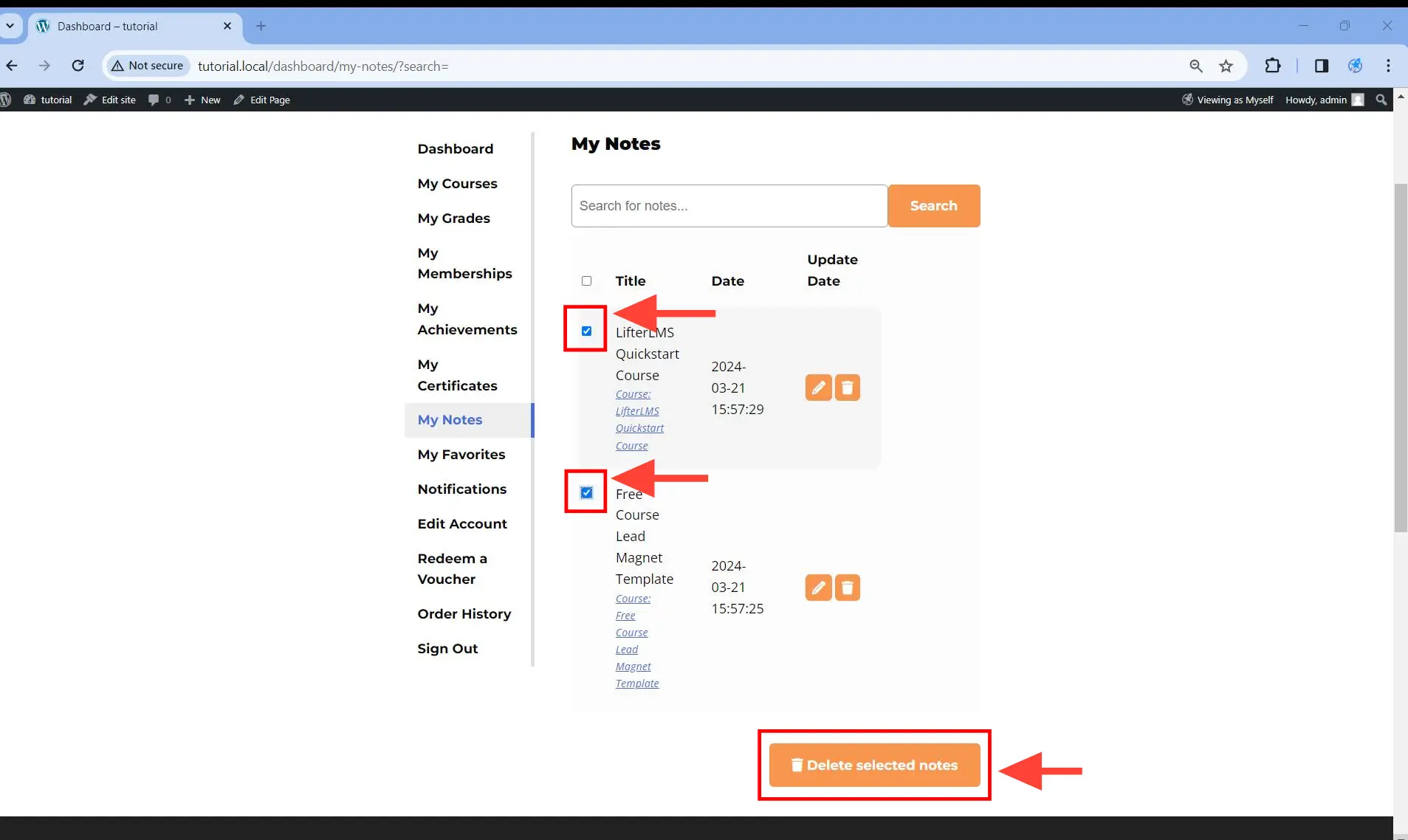Open My Courses in sidebar
The width and height of the screenshot is (1408, 840).
457,183
